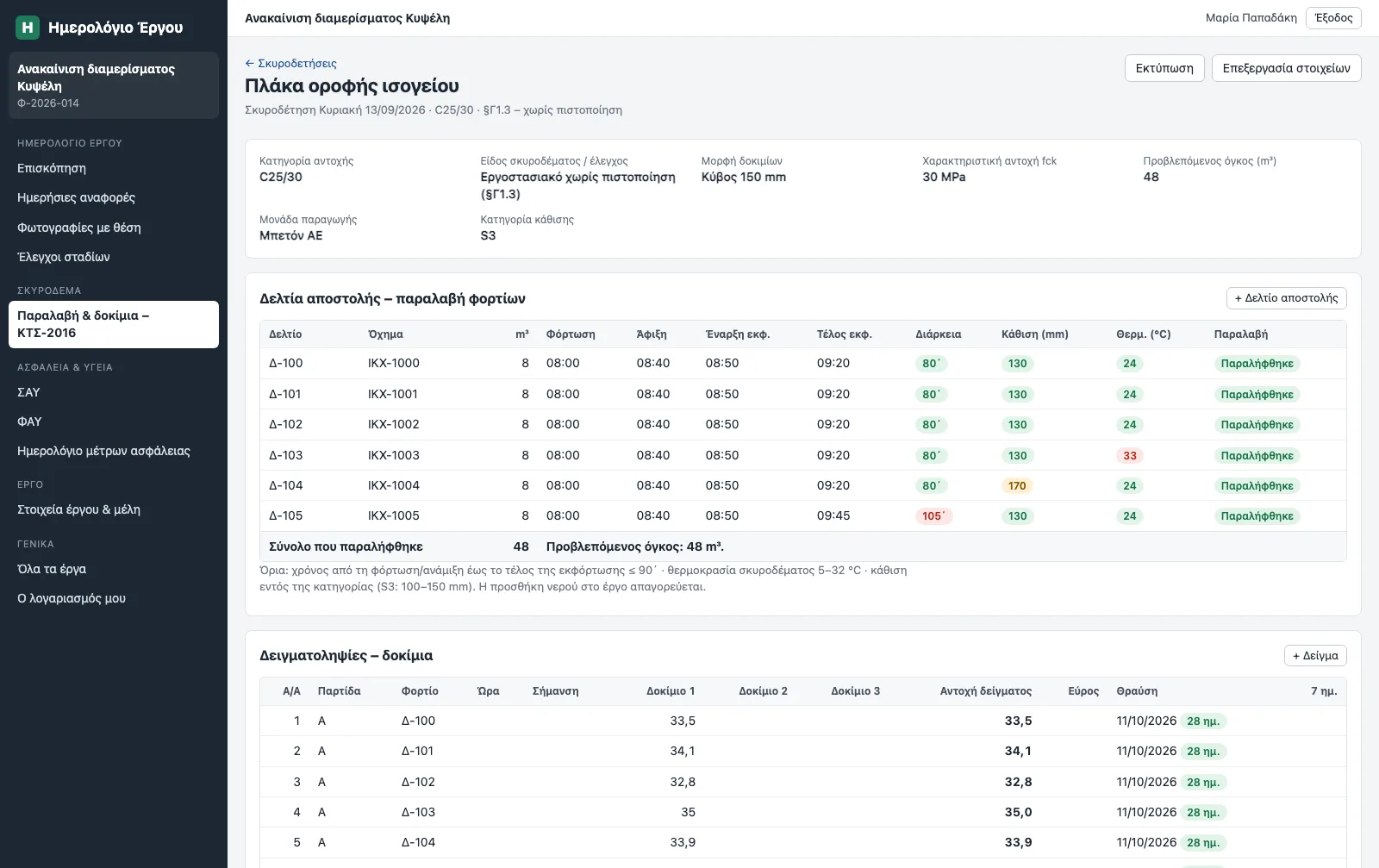The height and width of the screenshot is (868, 1379).
Task: Click the Έξοδος logout button
Action: click(x=1333, y=18)
